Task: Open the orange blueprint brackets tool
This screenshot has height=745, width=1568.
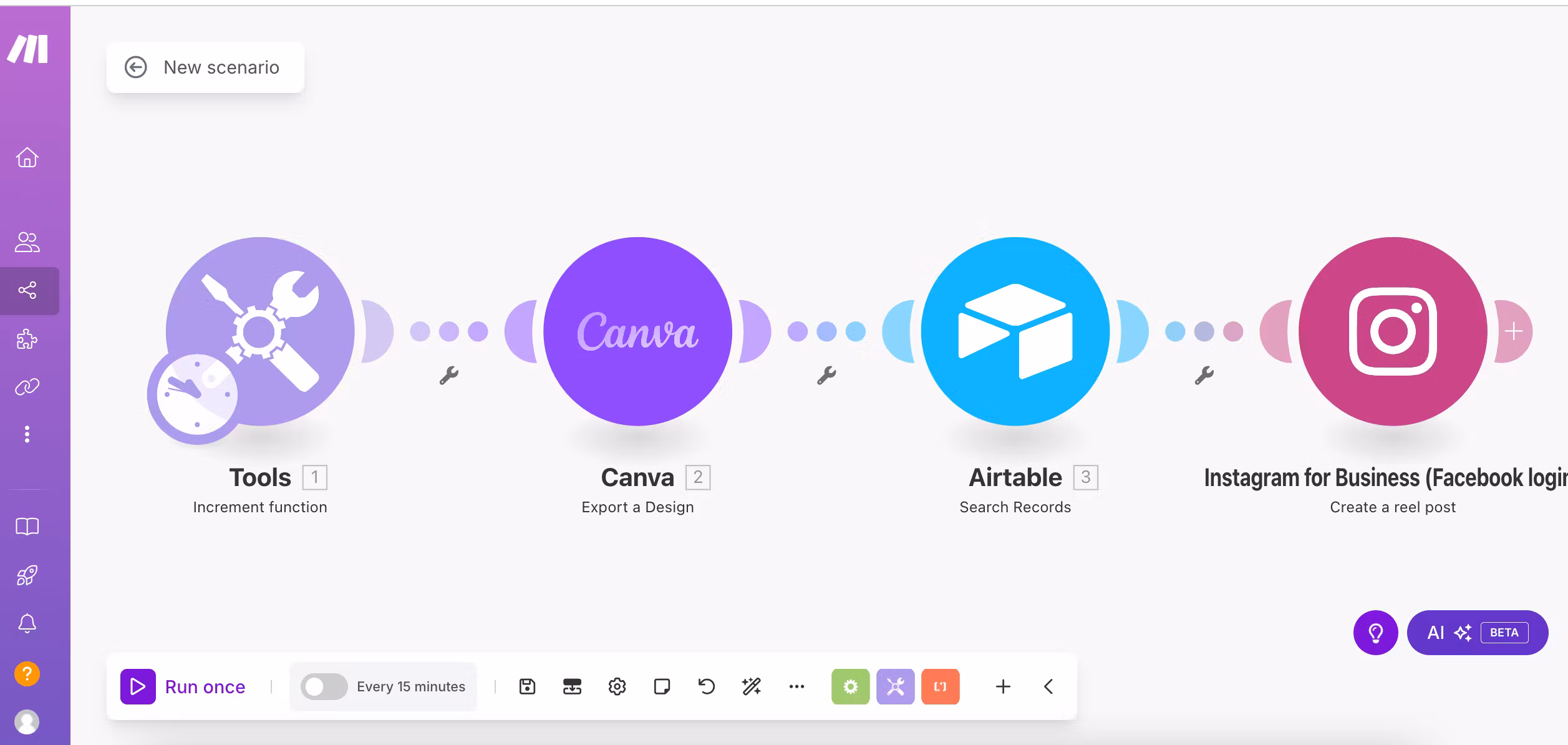Action: [940, 686]
